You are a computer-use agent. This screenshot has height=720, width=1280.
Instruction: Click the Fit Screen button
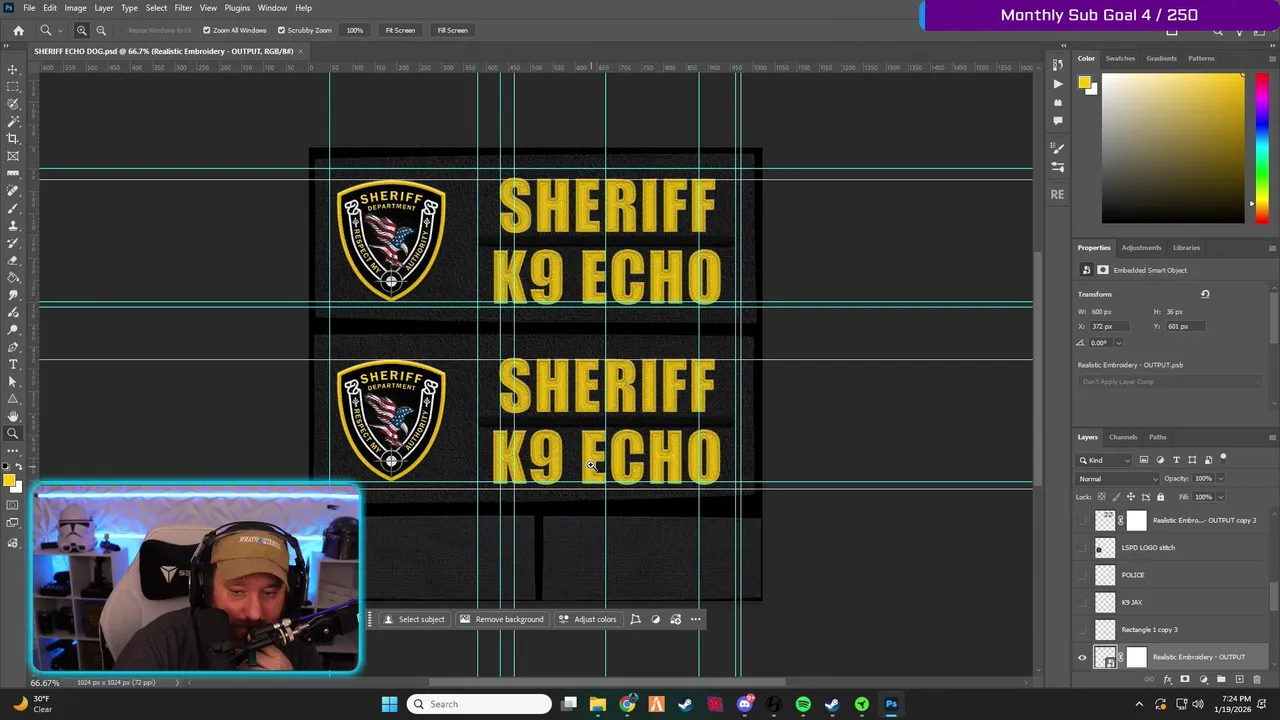[400, 30]
